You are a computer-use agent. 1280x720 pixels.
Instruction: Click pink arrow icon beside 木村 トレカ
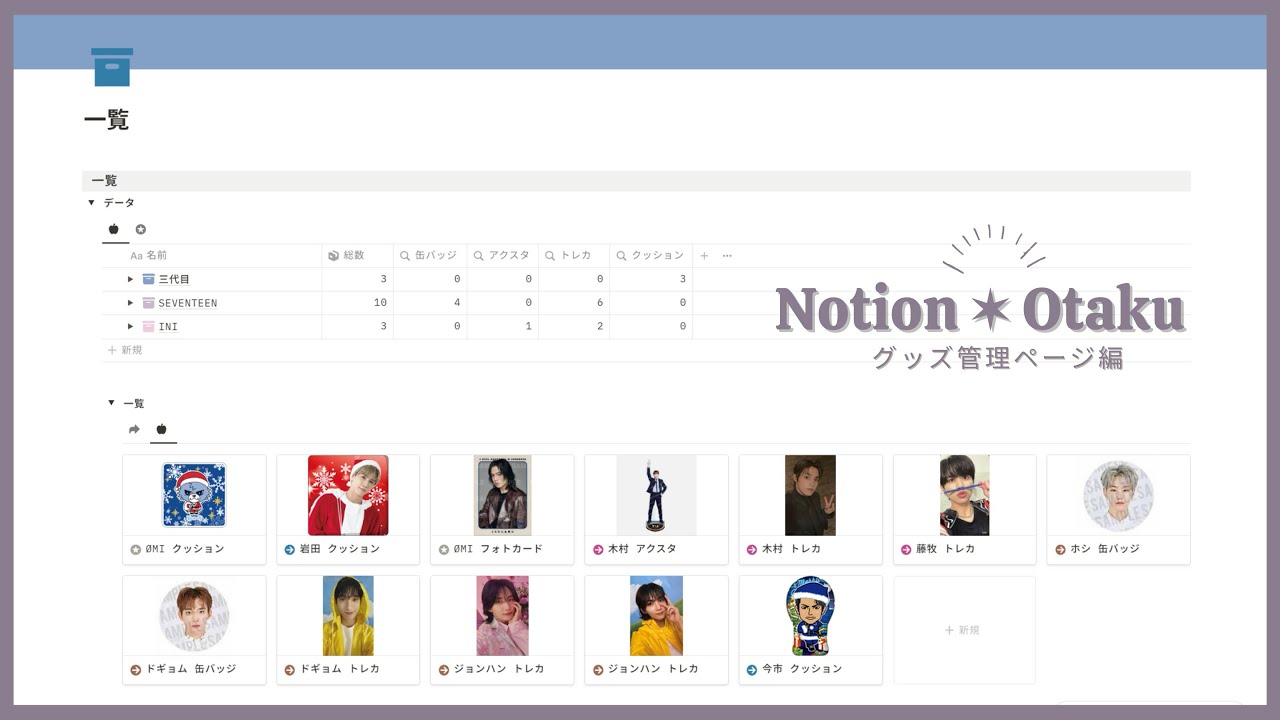pos(752,549)
